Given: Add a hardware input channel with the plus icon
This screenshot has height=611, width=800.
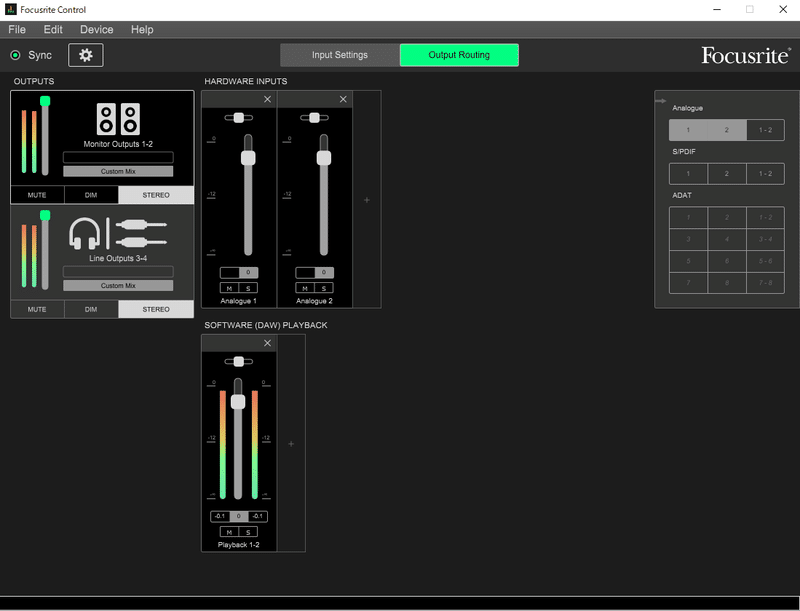Looking at the screenshot, I should (366, 198).
